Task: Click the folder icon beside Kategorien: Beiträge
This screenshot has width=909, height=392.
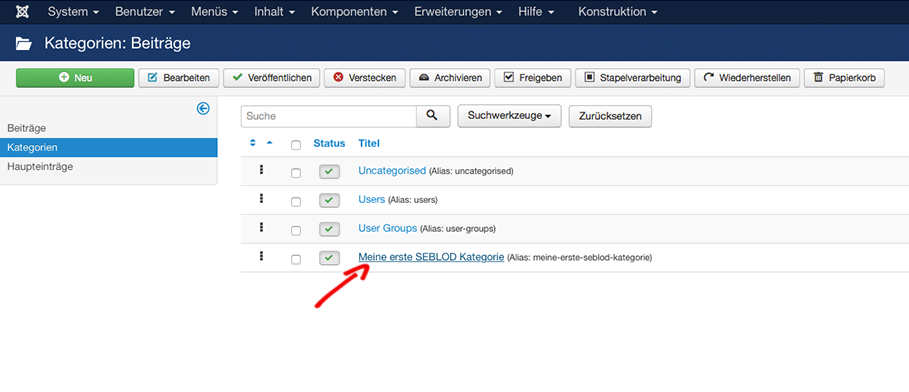Action: pos(24,43)
